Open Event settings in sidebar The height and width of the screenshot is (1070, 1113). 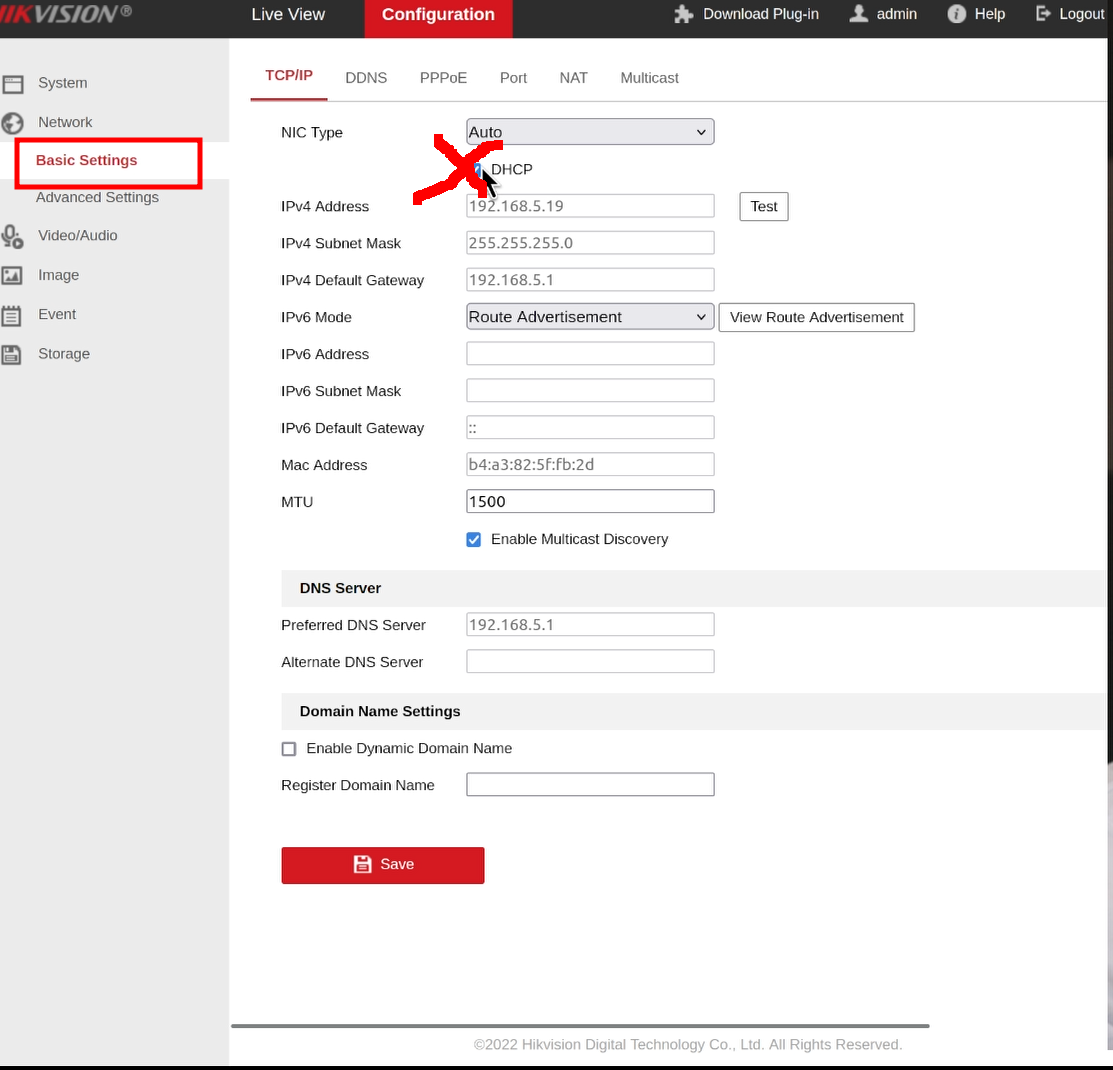[57, 315]
